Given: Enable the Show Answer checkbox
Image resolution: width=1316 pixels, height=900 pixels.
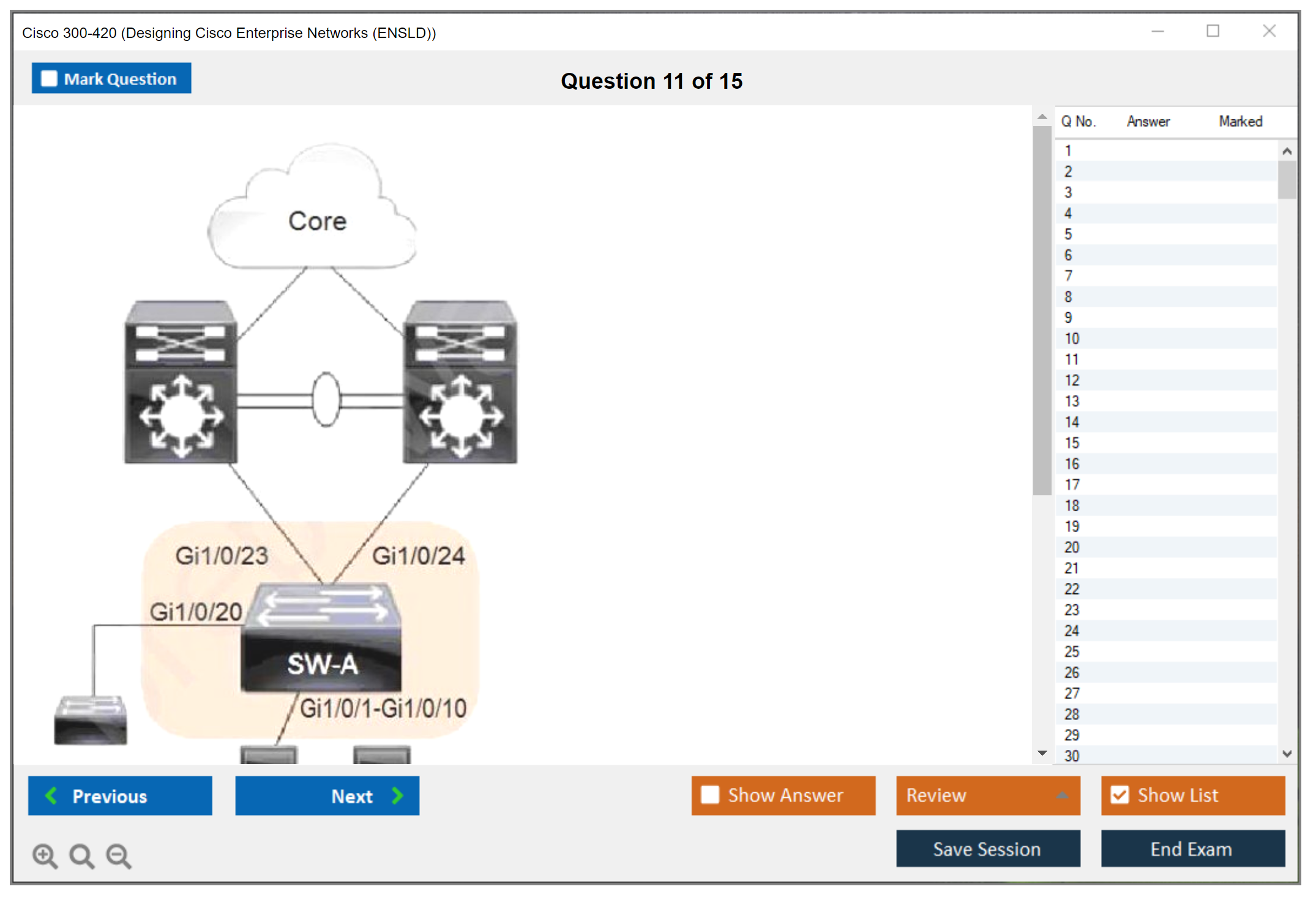Looking at the screenshot, I should [x=710, y=795].
